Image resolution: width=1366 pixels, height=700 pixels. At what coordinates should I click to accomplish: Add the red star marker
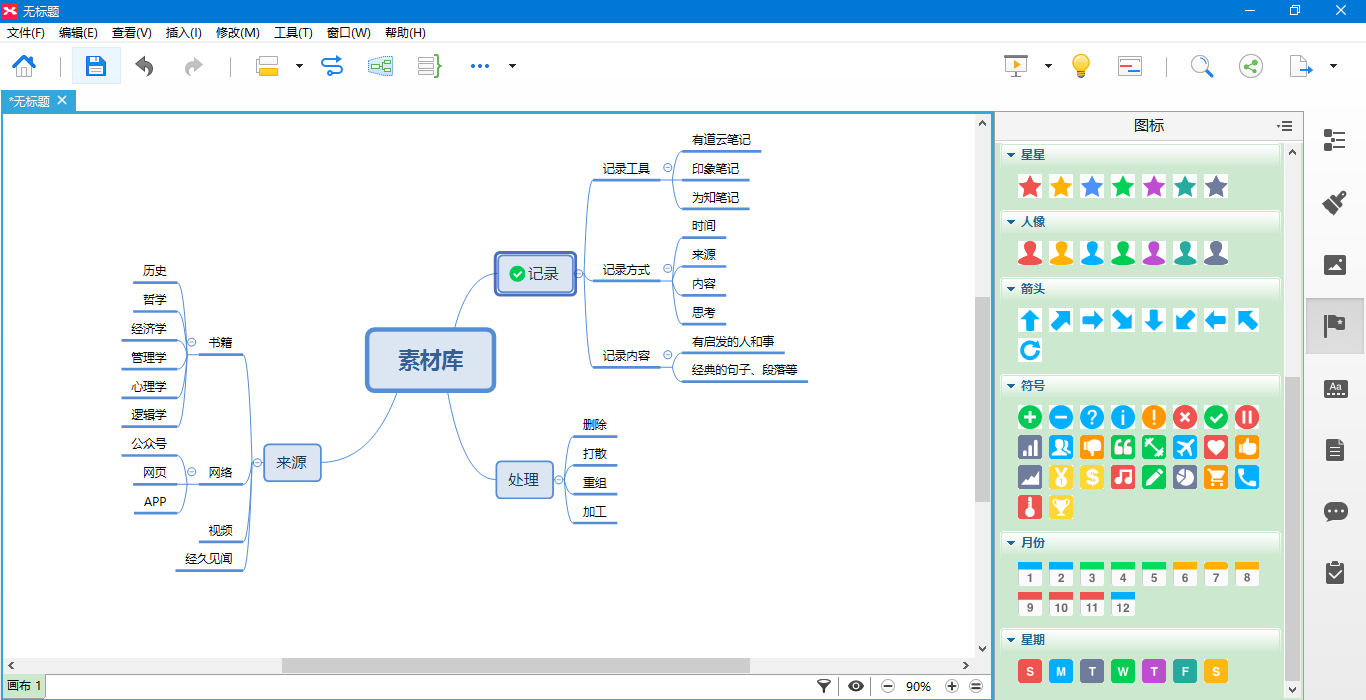coord(1030,186)
